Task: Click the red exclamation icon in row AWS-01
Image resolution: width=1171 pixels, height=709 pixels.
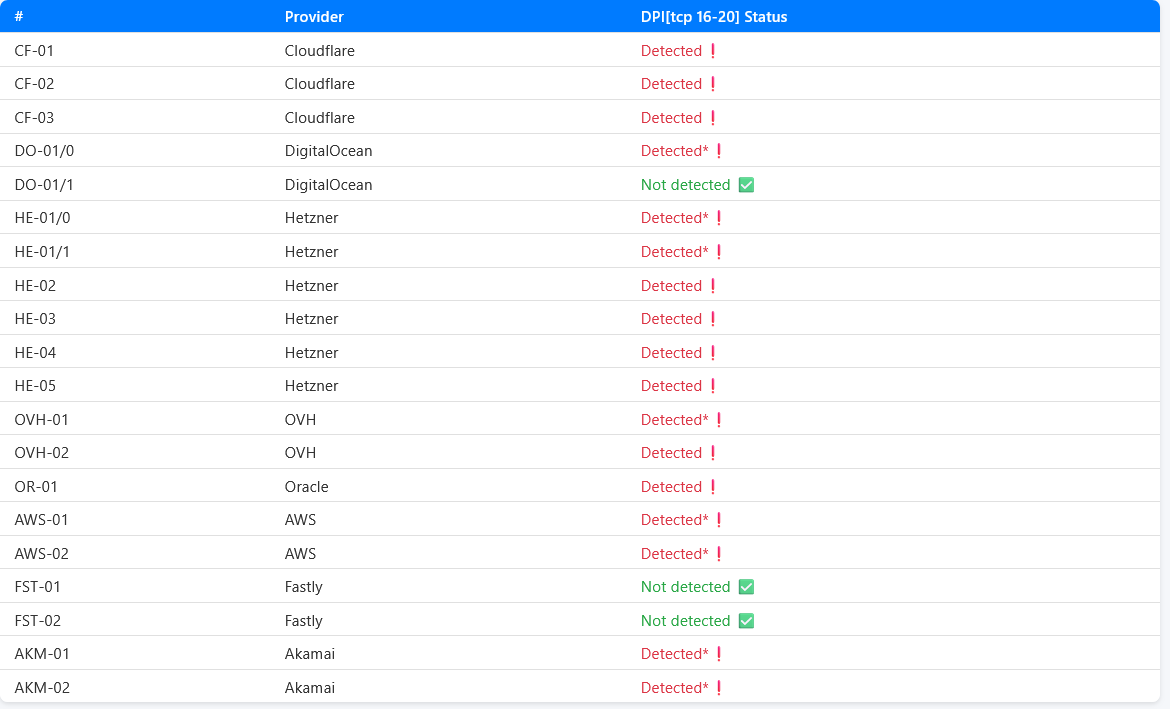Action: pos(719,520)
